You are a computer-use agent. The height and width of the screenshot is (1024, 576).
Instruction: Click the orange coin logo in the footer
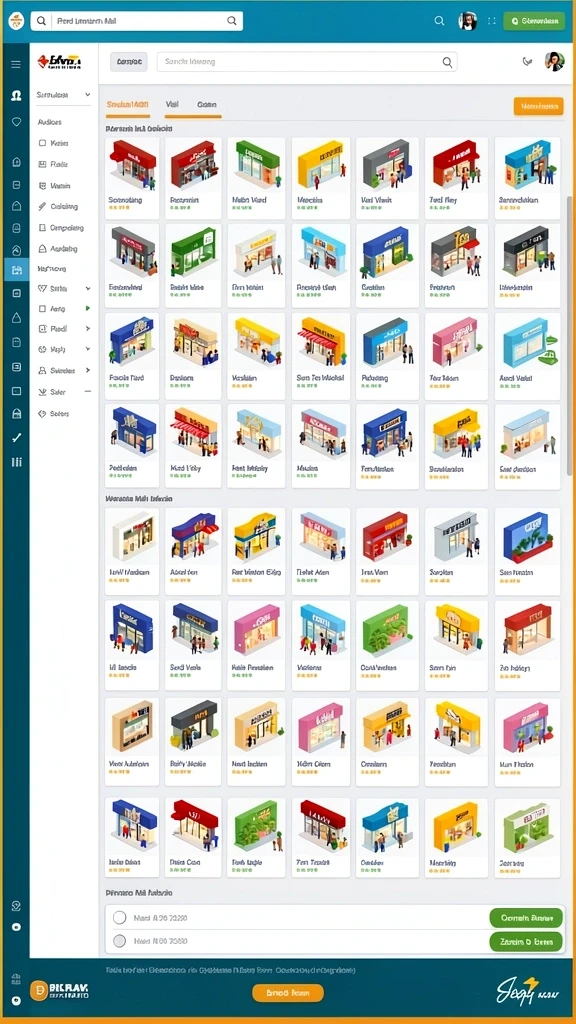point(39,990)
